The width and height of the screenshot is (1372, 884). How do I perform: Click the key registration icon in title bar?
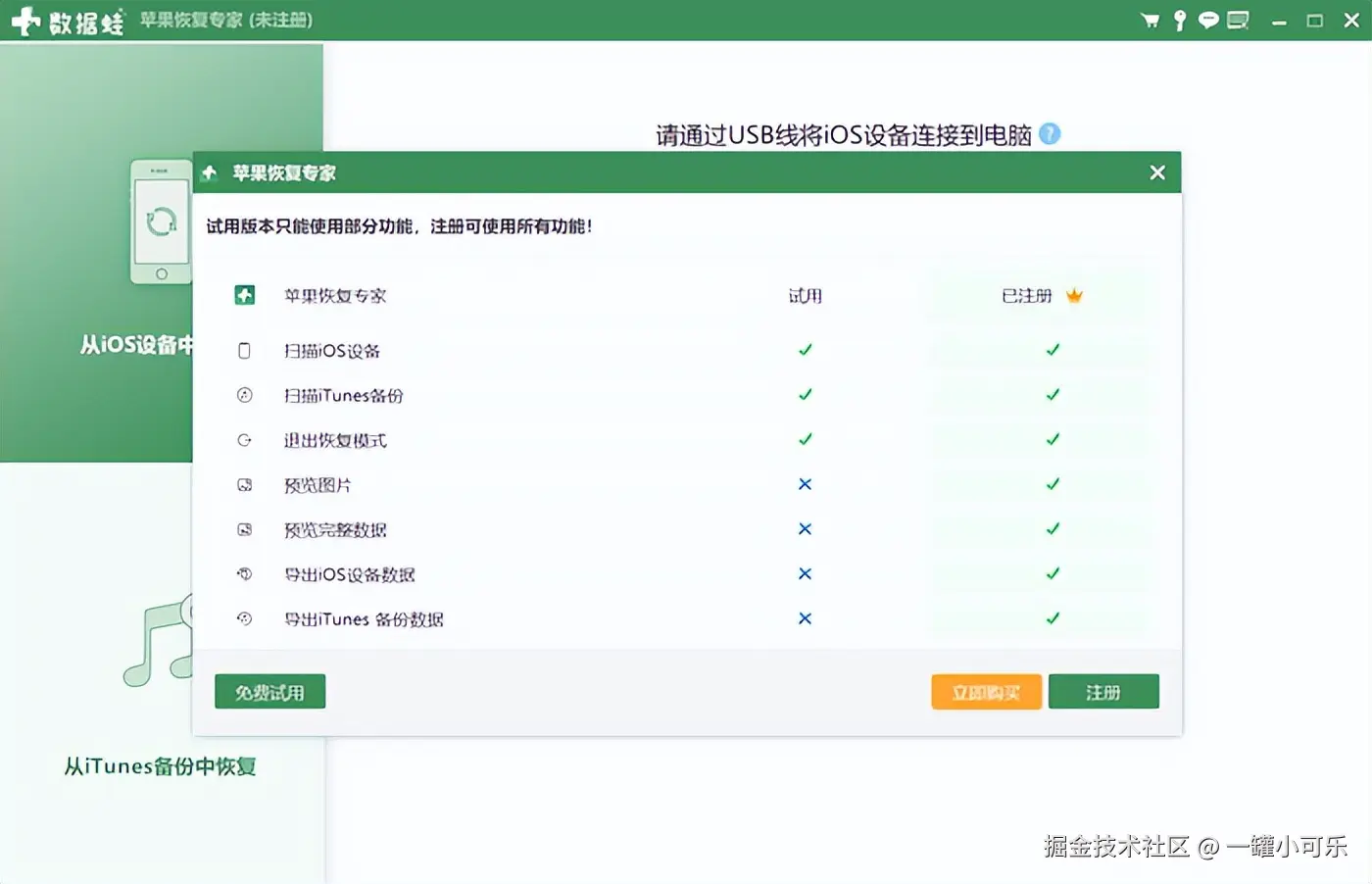pyautogui.click(x=1180, y=20)
